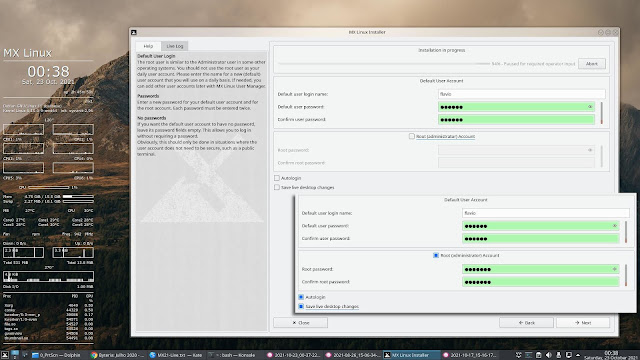Switch to the Kate MX21-Live.txt task
The height and width of the screenshot is (360, 640).
176,355
